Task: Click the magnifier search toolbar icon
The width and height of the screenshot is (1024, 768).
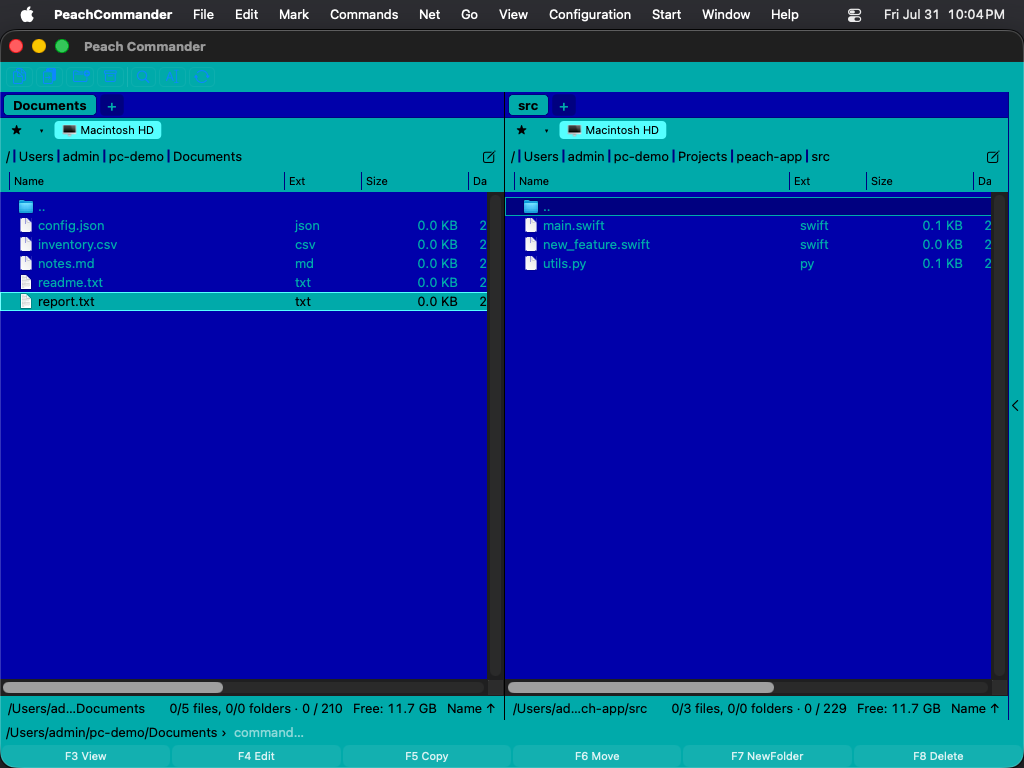Action: click(x=143, y=76)
